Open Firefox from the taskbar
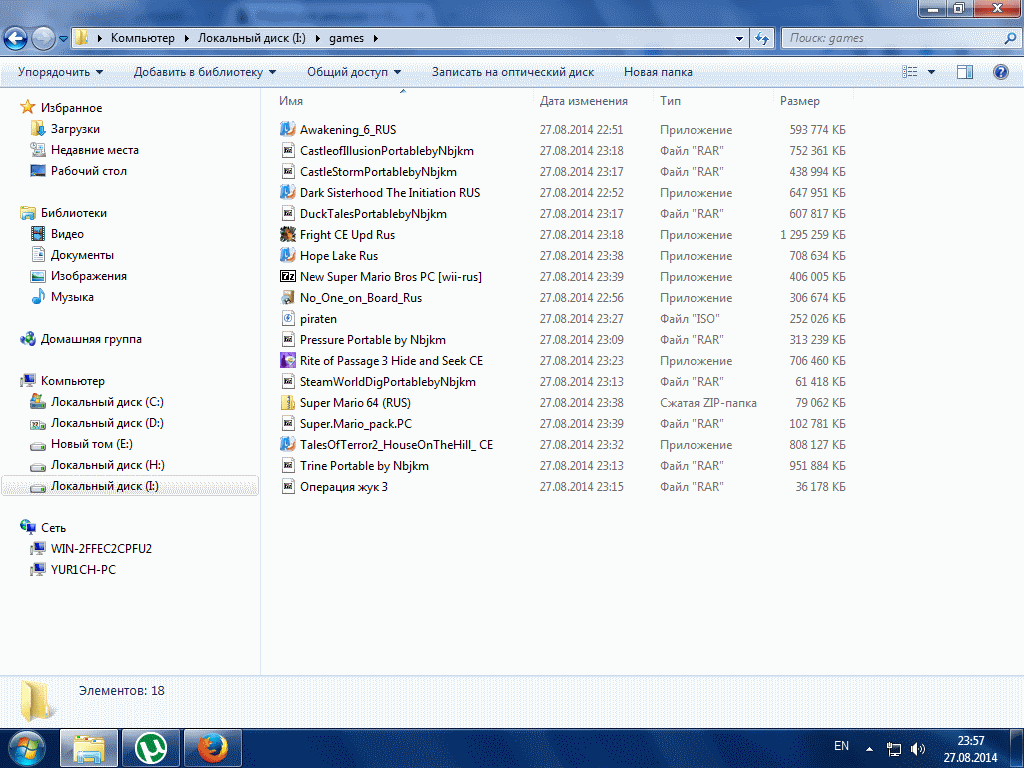 click(x=213, y=748)
